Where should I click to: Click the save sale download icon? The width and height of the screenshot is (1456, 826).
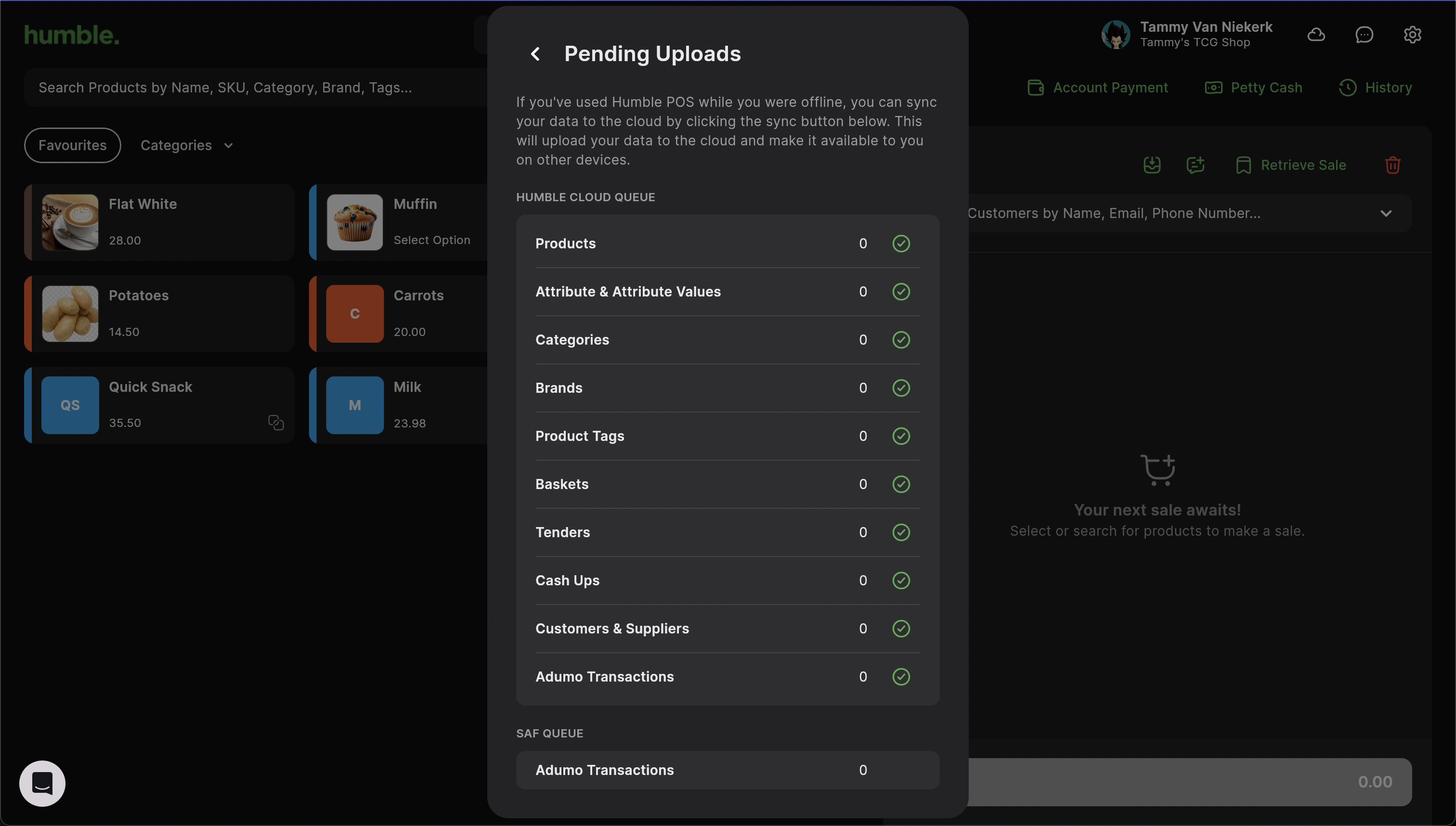[1151, 165]
